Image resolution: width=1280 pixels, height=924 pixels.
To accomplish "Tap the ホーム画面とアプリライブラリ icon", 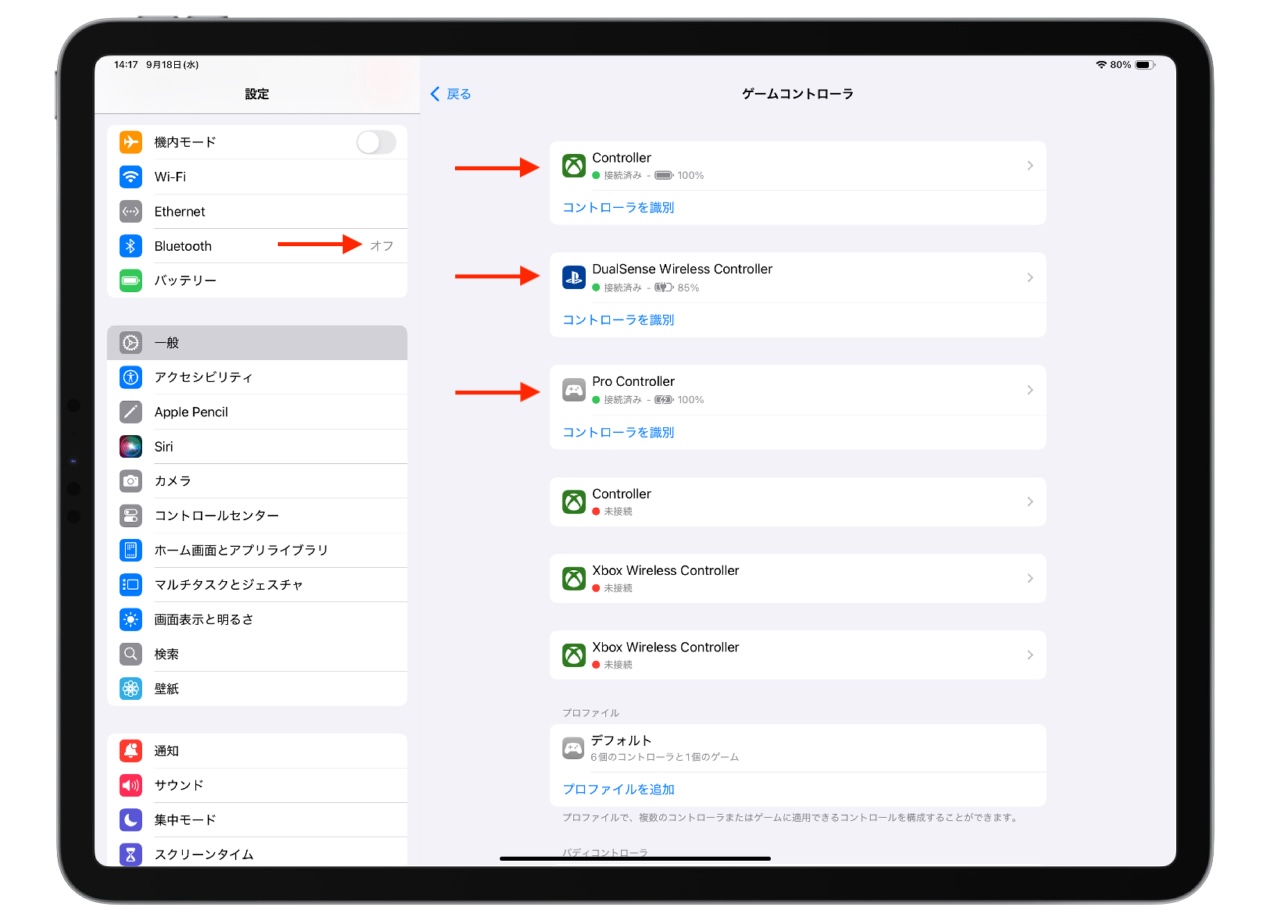I will pos(131,550).
